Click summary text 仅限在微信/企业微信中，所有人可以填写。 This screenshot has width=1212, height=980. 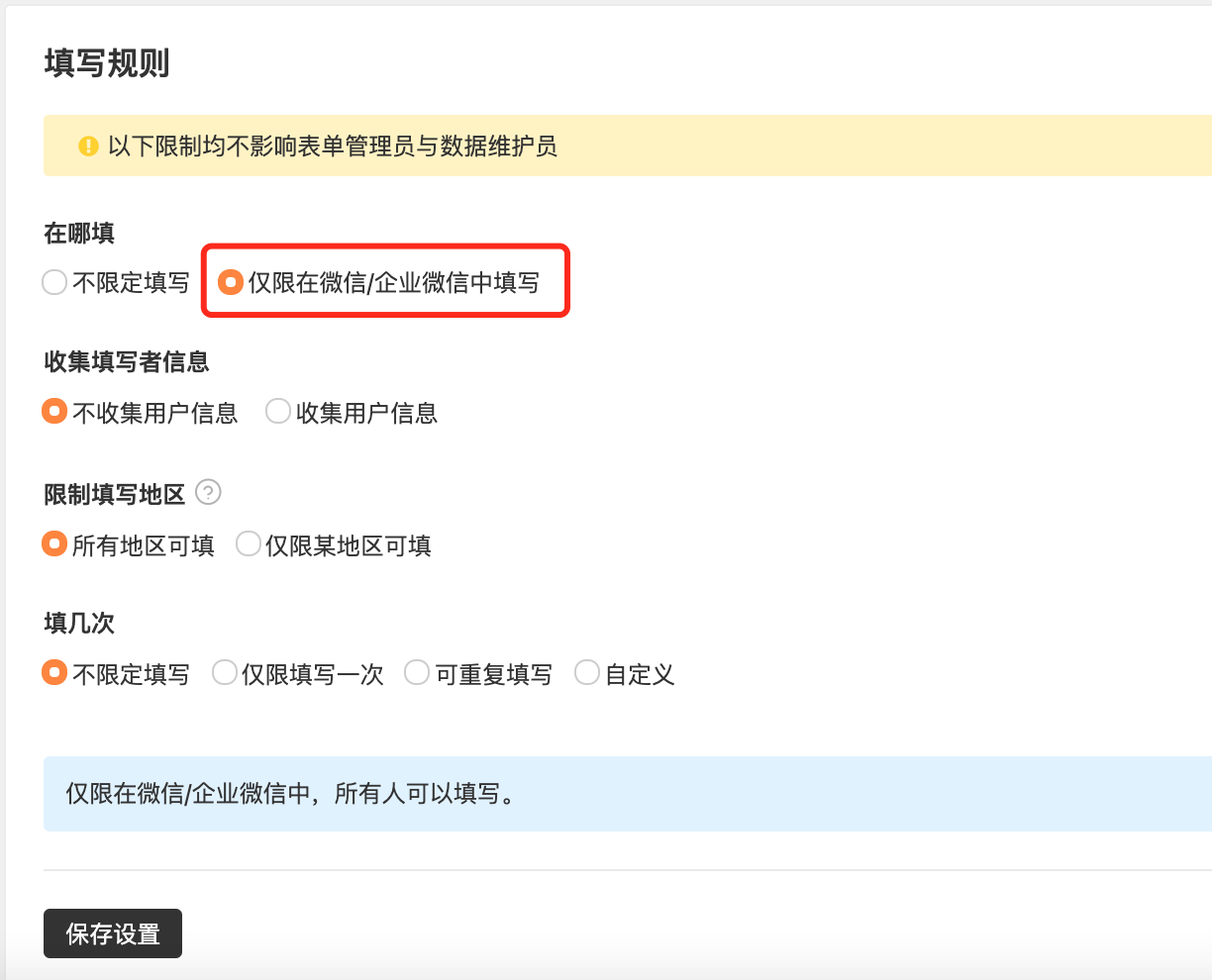click(292, 793)
